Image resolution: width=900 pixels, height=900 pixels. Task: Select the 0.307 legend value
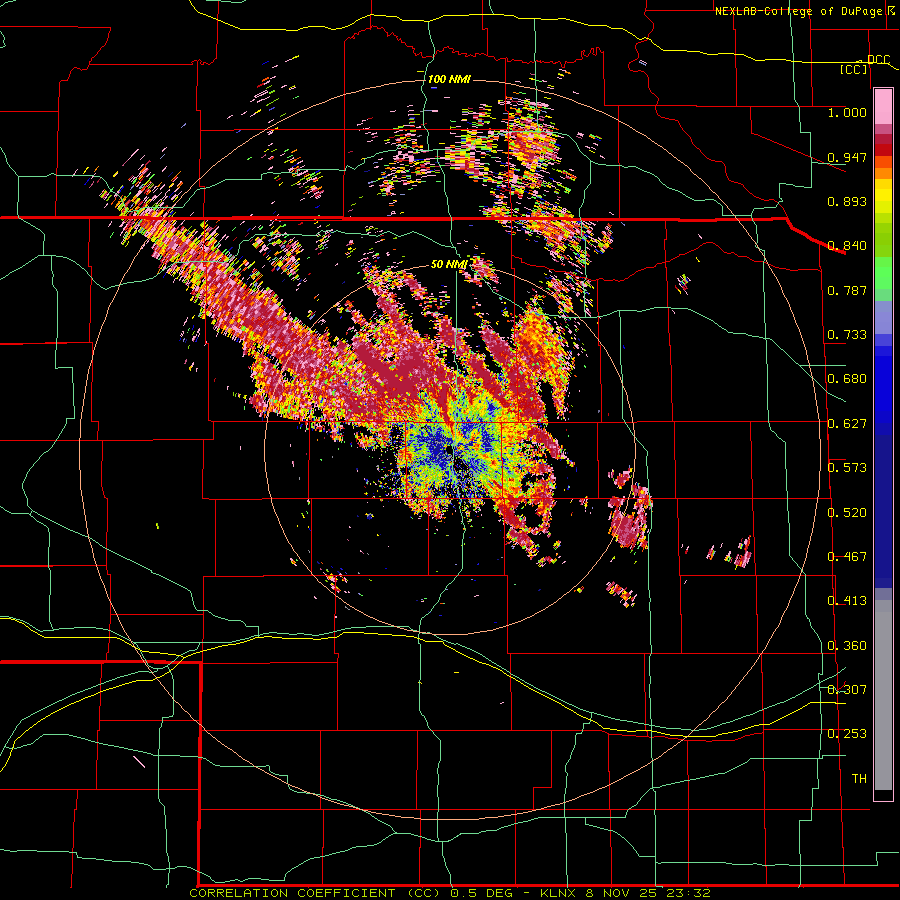click(x=847, y=689)
